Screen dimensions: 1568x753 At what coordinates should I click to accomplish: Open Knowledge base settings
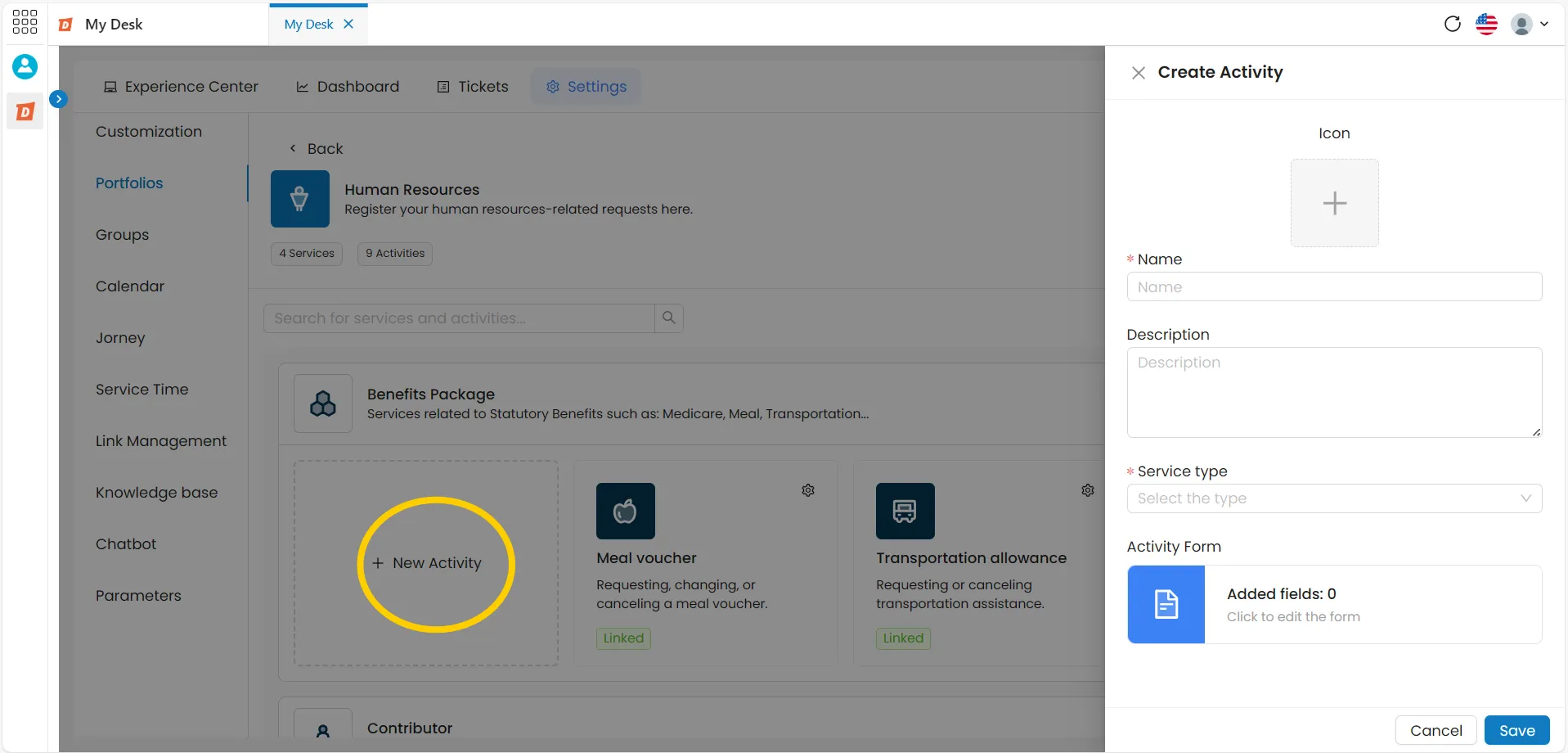[x=157, y=493]
